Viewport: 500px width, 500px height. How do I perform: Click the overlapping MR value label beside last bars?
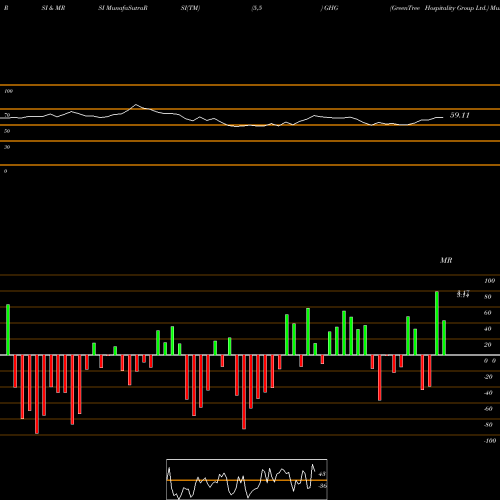click(x=463, y=294)
